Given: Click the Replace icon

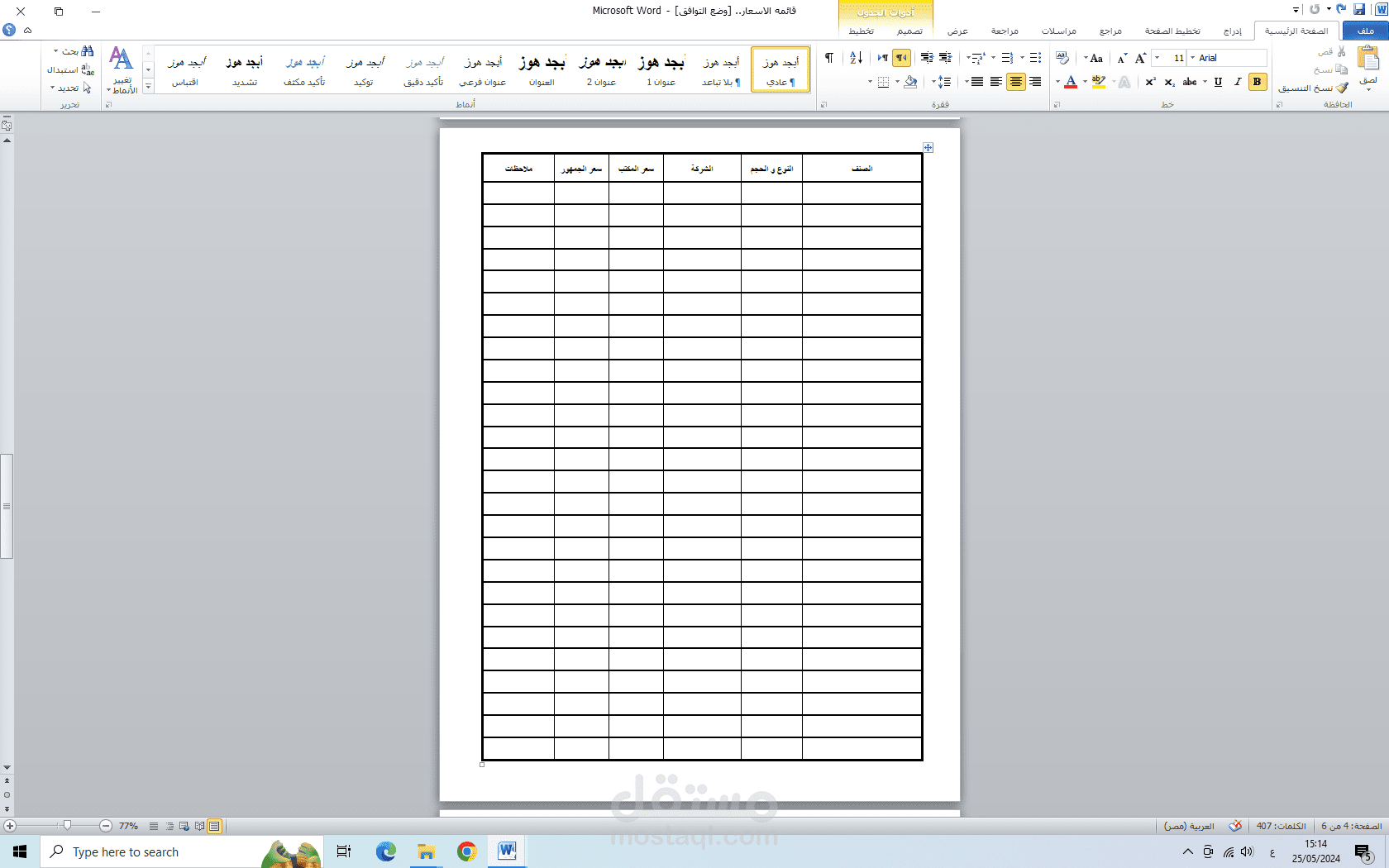Looking at the screenshot, I should coord(88,69).
